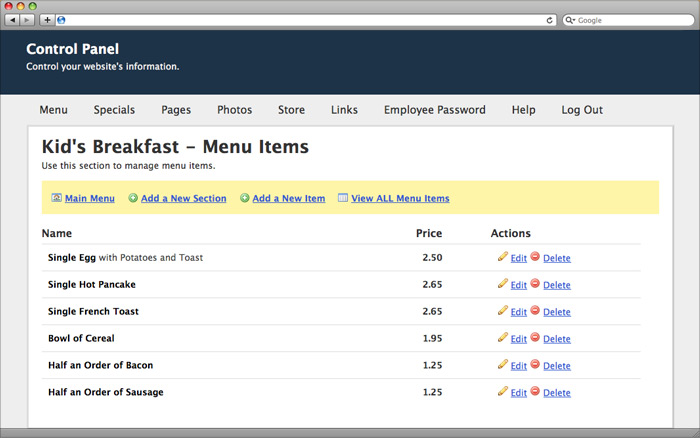The width and height of the screenshot is (700, 438).
Task: Click the pencil icon beside Bowl of Cereal
Action: (503, 337)
